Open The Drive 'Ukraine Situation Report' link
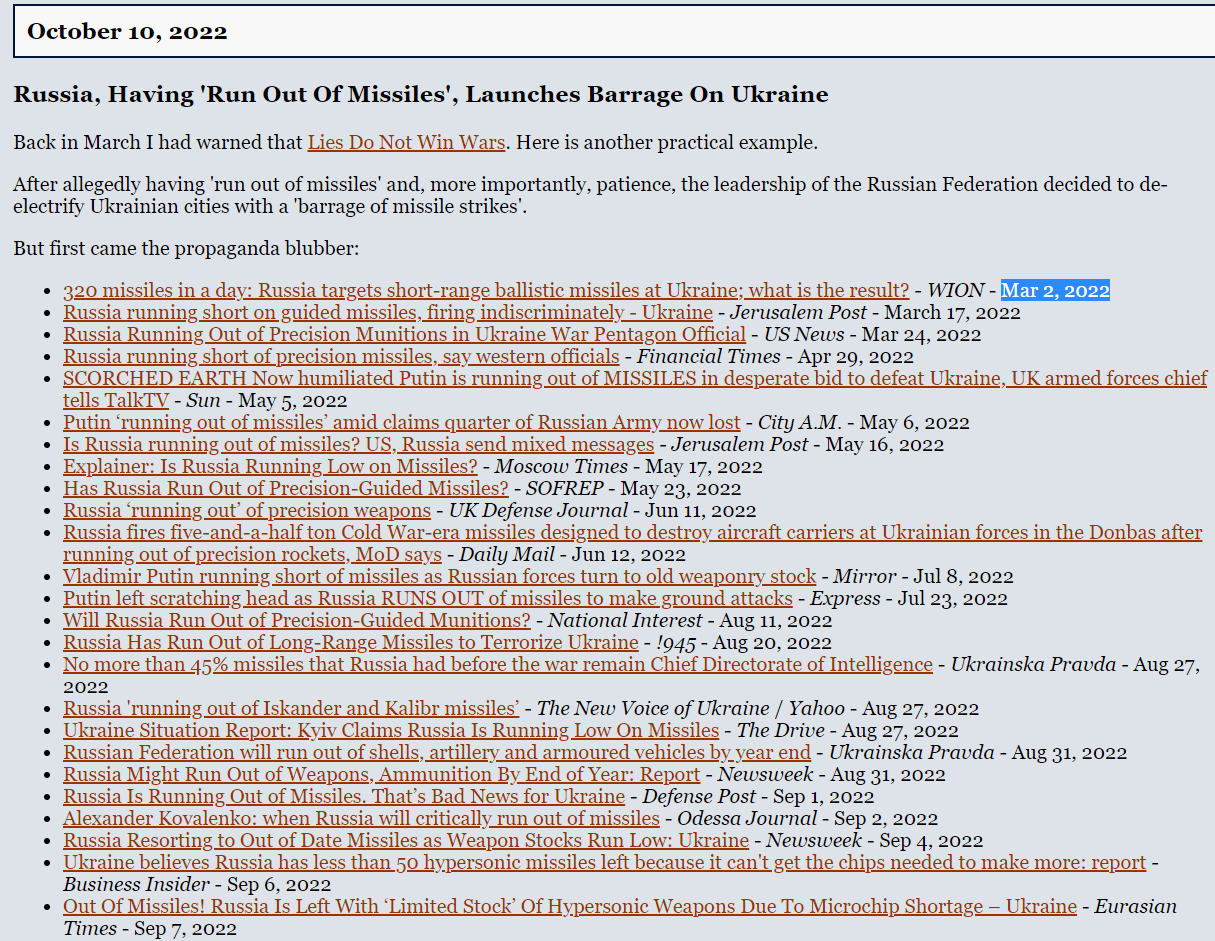The width and height of the screenshot is (1215, 941). point(391,730)
